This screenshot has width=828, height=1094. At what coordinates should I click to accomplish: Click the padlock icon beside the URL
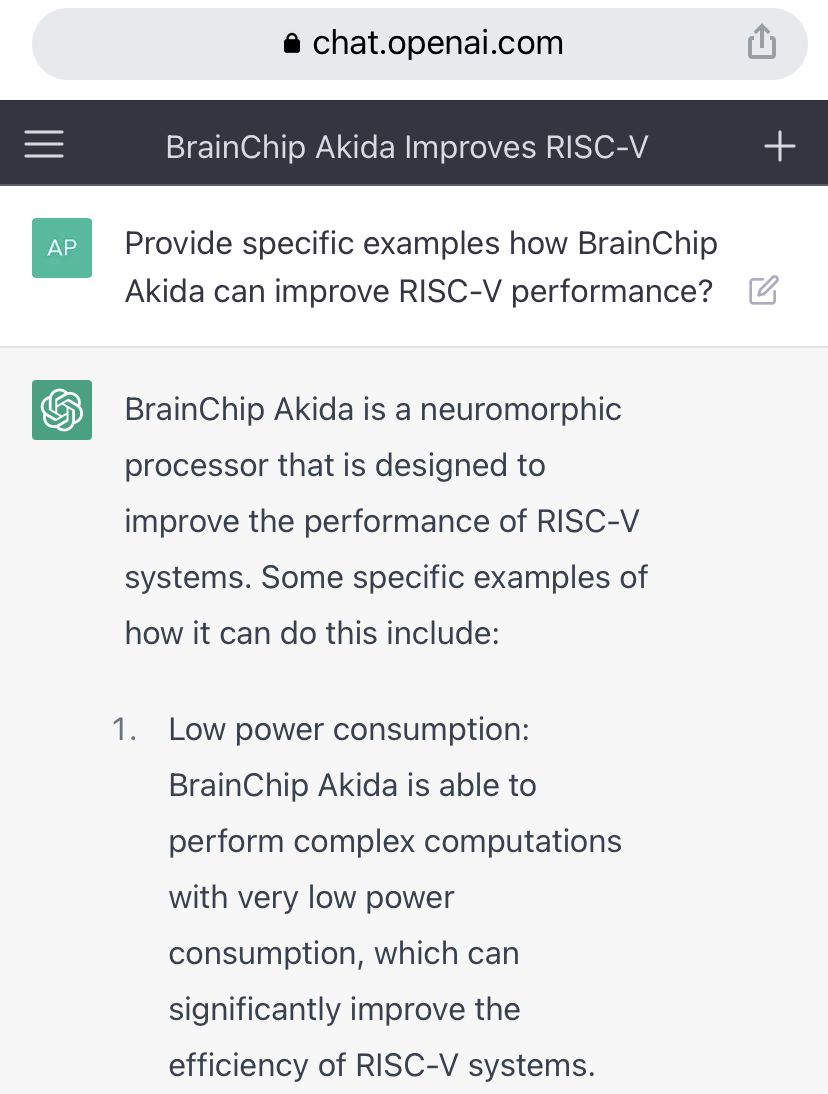click(x=292, y=44)
